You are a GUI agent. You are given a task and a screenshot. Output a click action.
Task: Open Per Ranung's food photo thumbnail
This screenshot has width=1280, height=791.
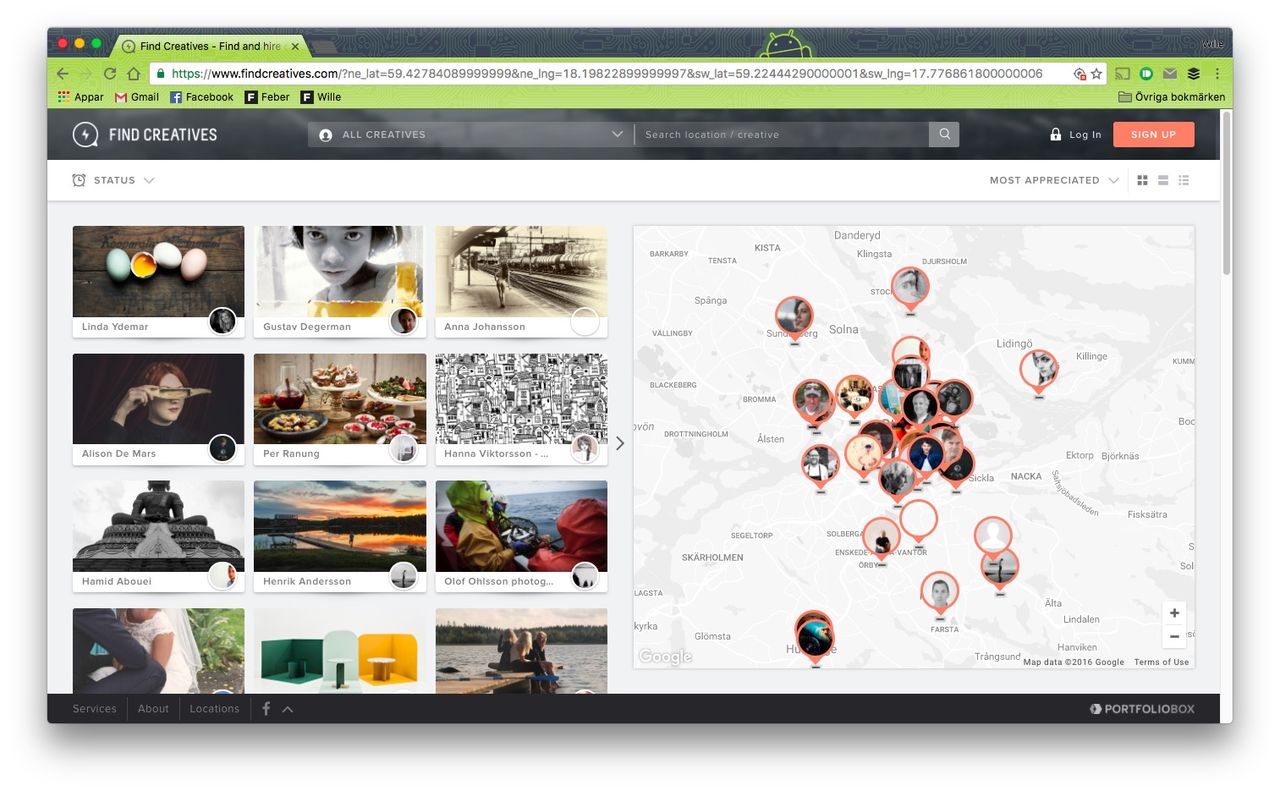click(340, 398)
